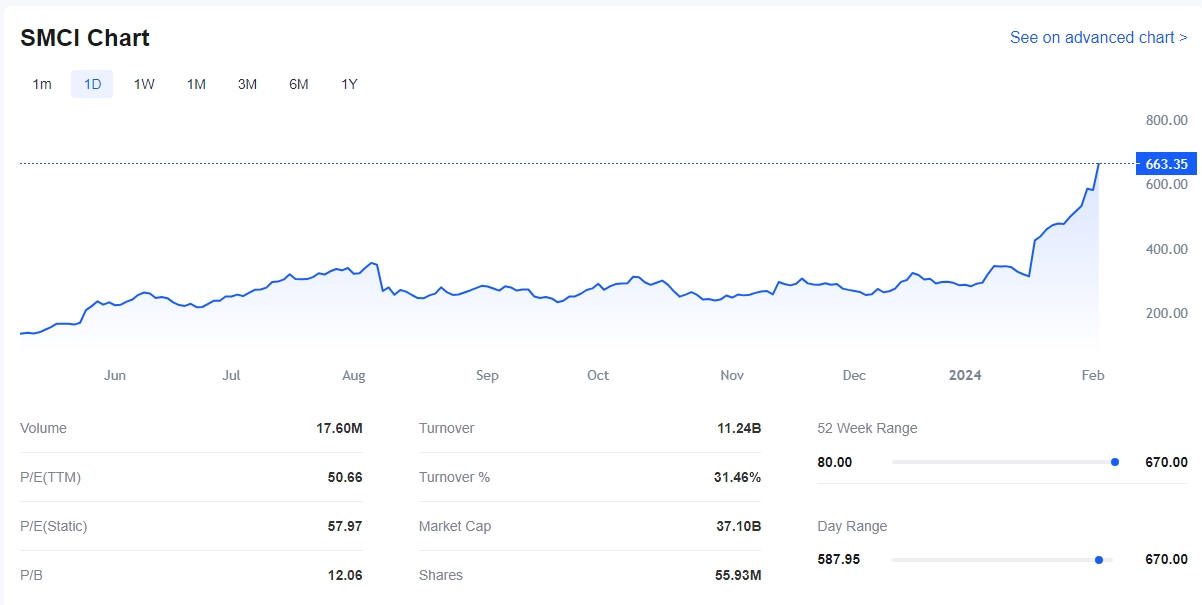Click the chart peak at line end
This screenshot has height=605, width=1202.
tap(1098, 164)
